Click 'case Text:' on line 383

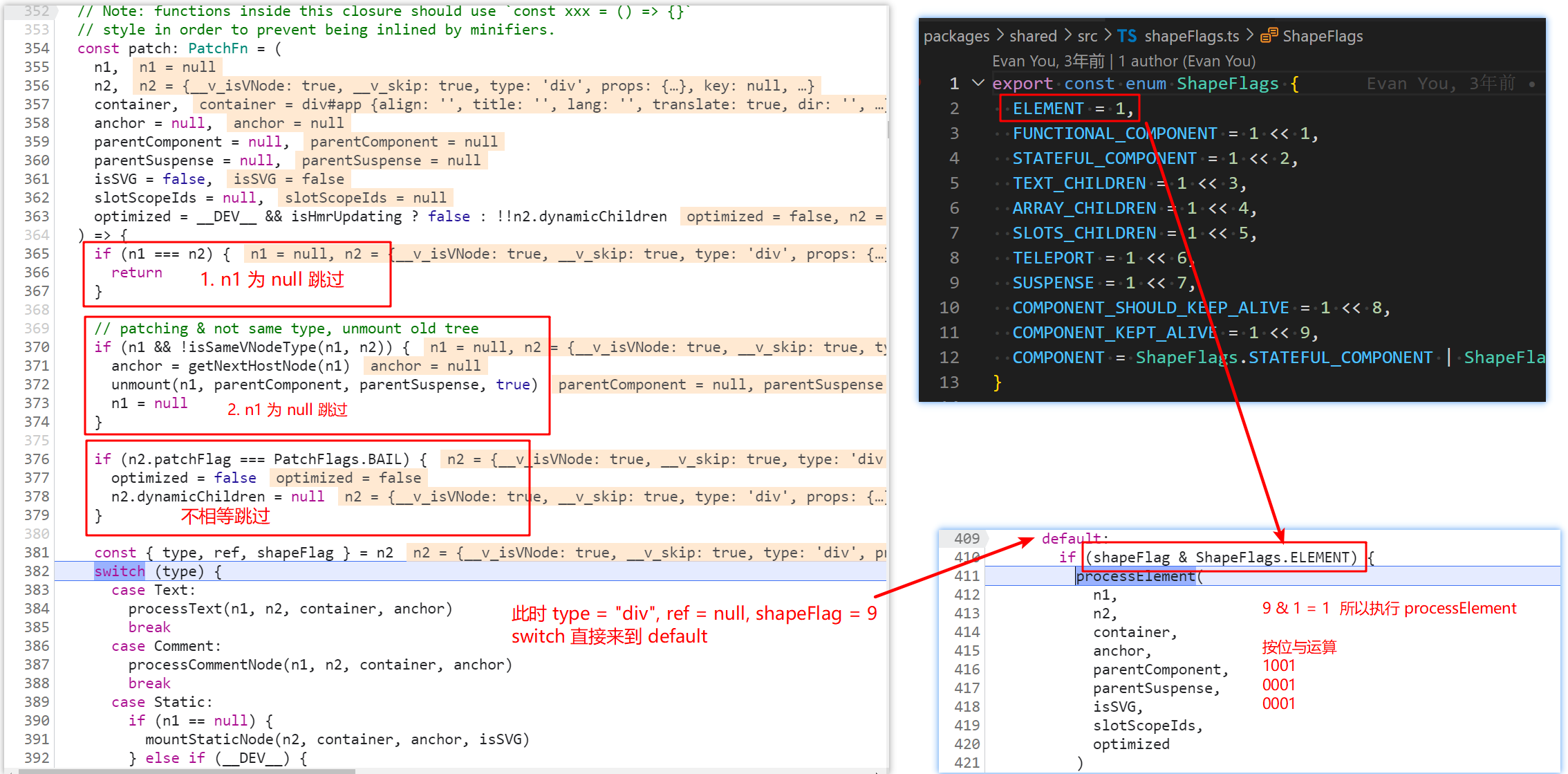click(153, 590)
